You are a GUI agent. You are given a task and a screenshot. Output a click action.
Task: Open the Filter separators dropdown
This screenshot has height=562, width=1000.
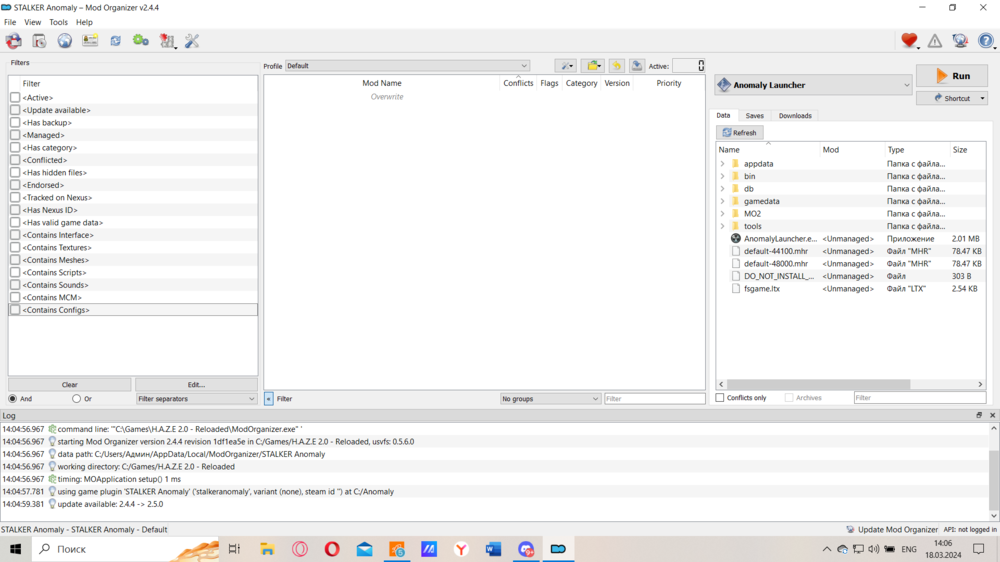[196, 399]
